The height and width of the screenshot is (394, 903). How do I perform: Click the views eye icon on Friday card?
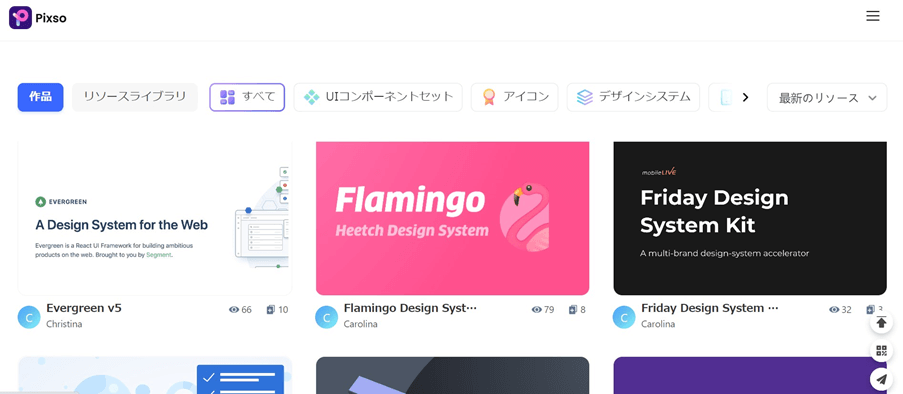click(834, 310)
